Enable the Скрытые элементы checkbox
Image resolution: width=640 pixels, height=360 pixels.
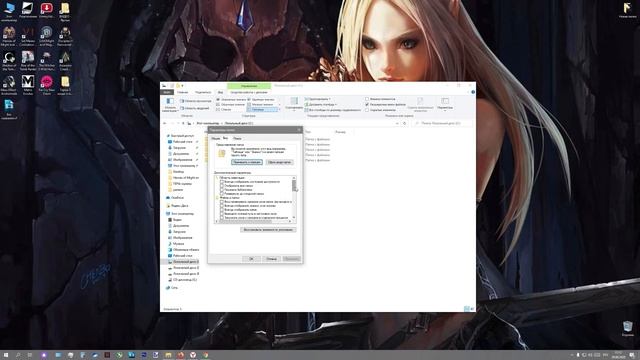pos(367,110)
